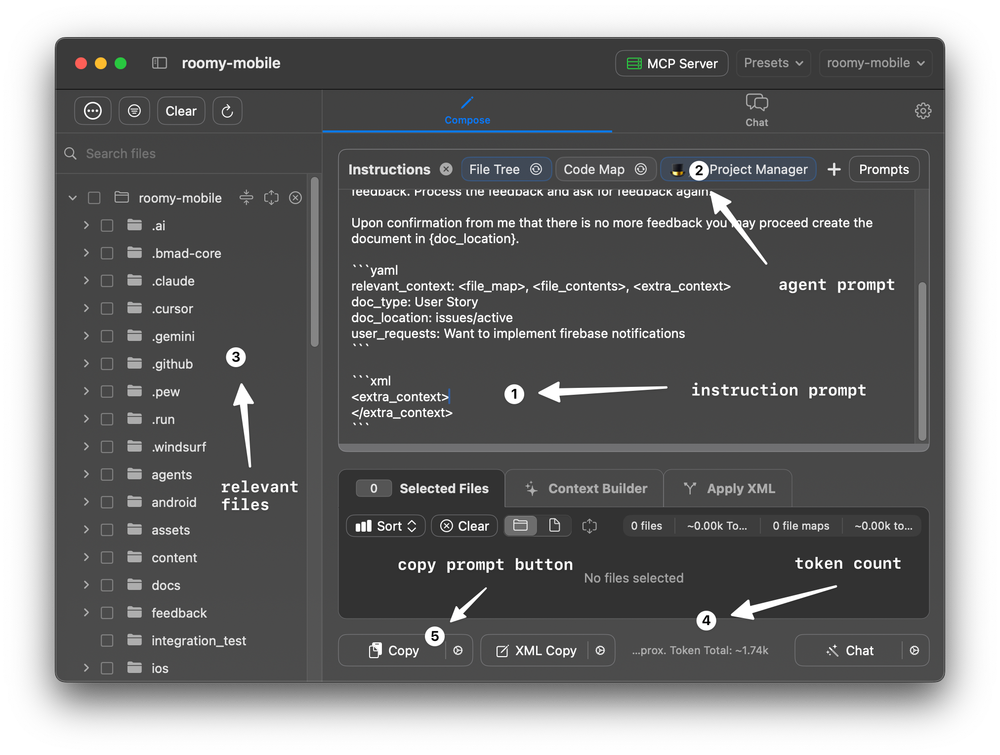Select the .claude folder checkbox
The width and height of the screenshot is (1000, 755).
[x=107, y=281]
